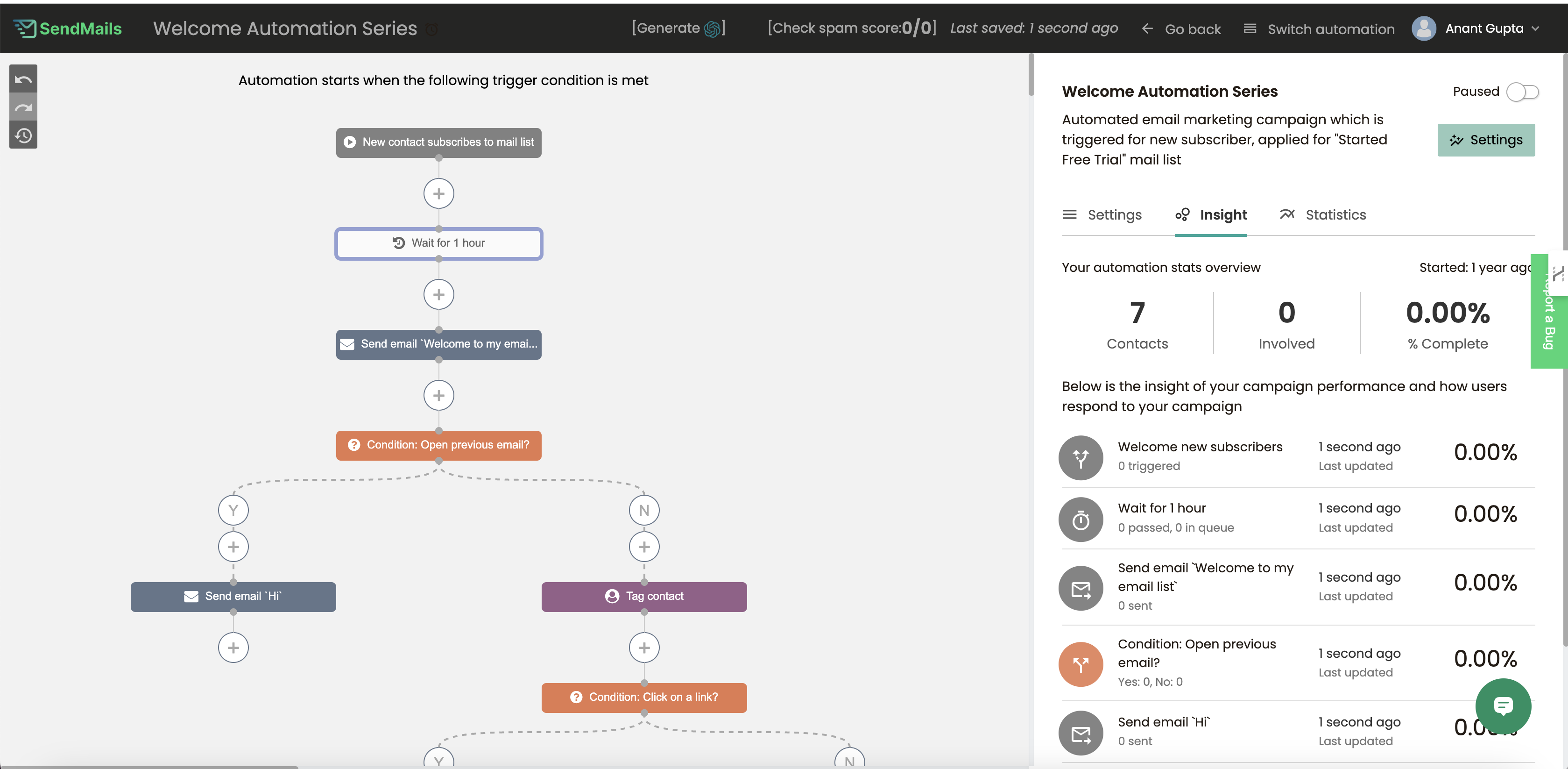Click the Y branch circle
This screenshot has width=1568, height=769.
click(x=233, y=510)
